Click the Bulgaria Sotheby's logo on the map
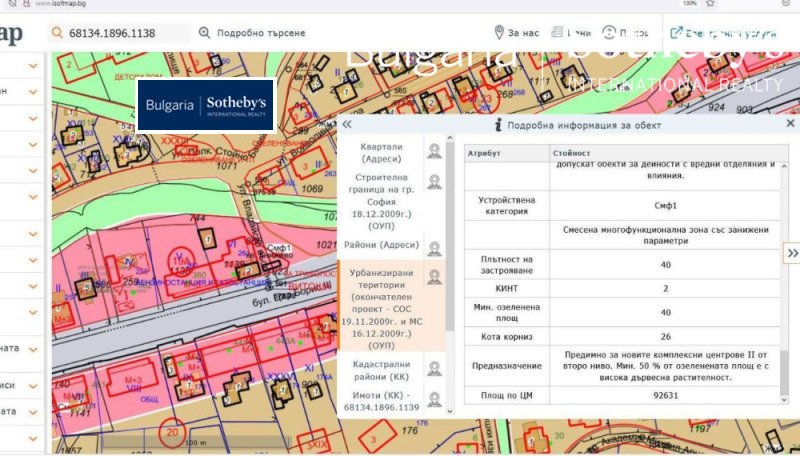 206,106
